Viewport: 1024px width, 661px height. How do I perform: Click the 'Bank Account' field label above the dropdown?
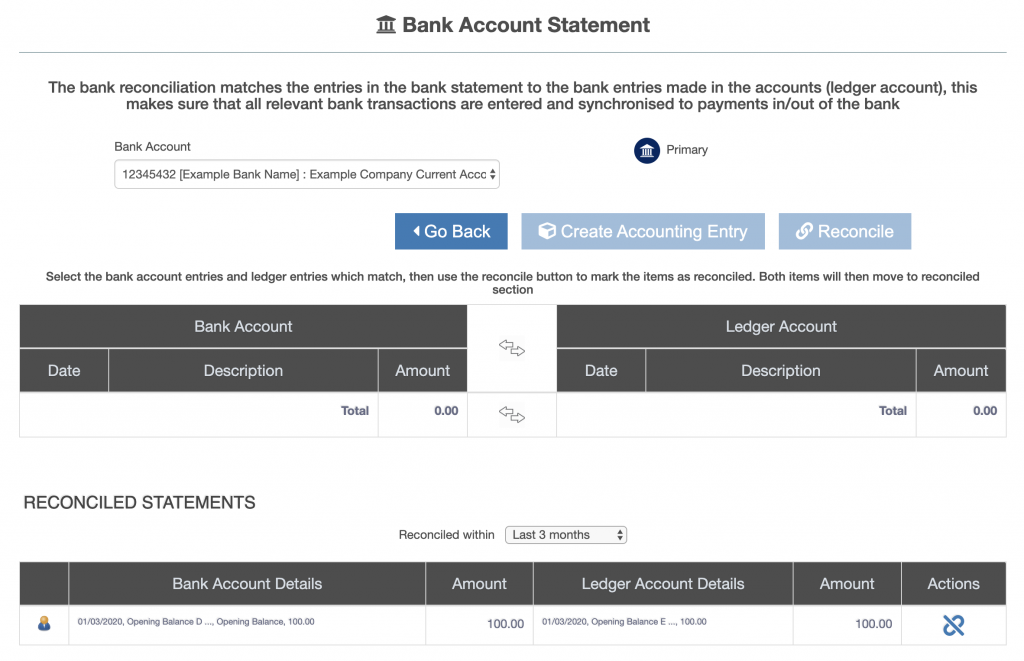pos(152,146)
